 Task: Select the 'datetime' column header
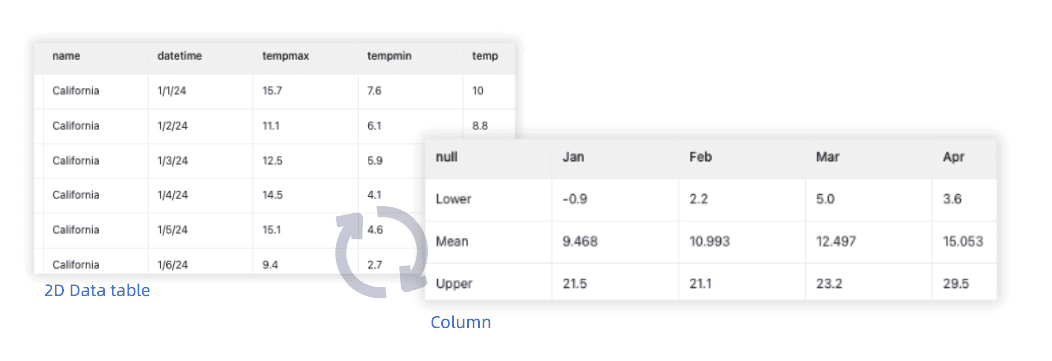click(x=179, y=56)
